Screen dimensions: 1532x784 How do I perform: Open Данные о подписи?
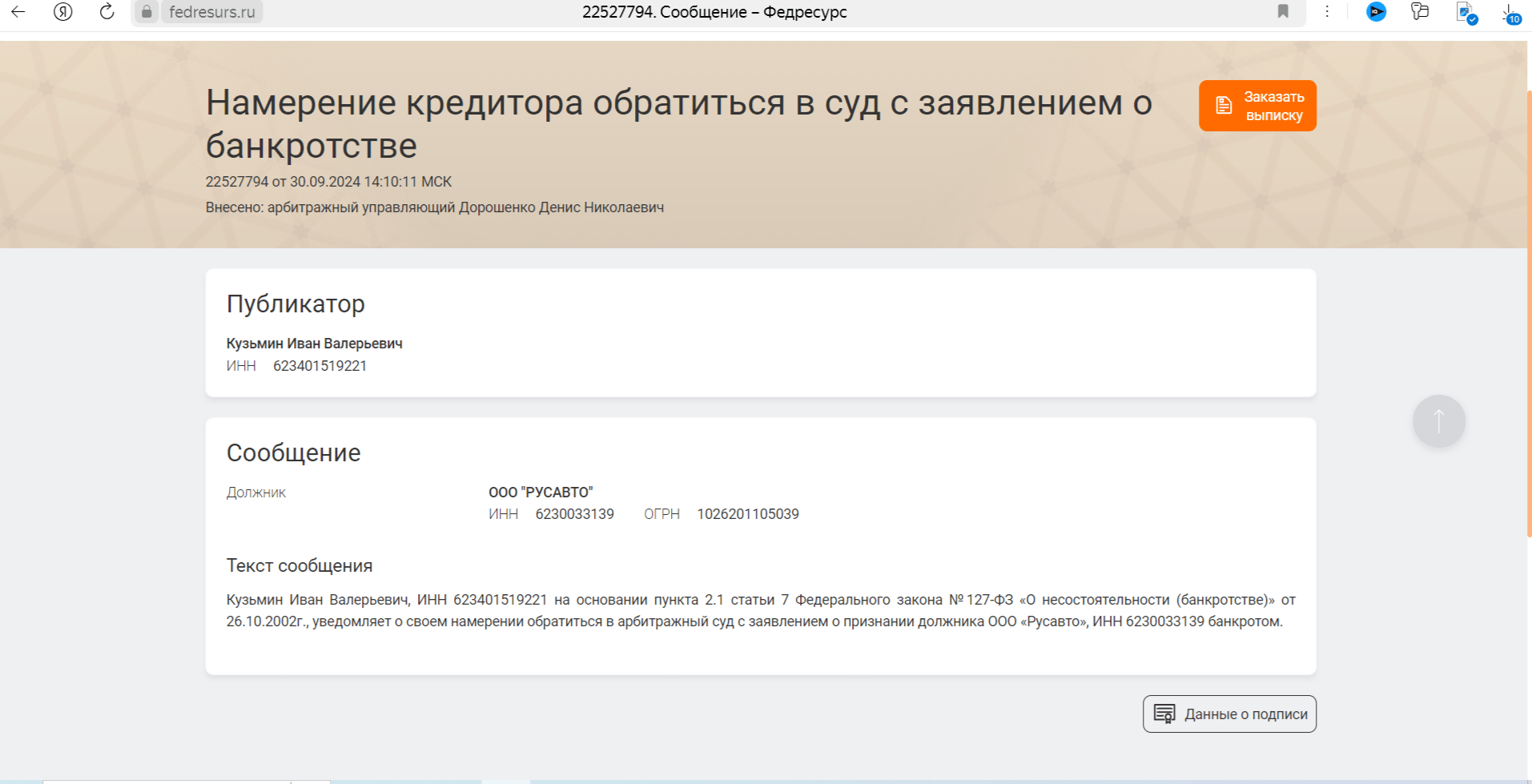click(1229, 713)
